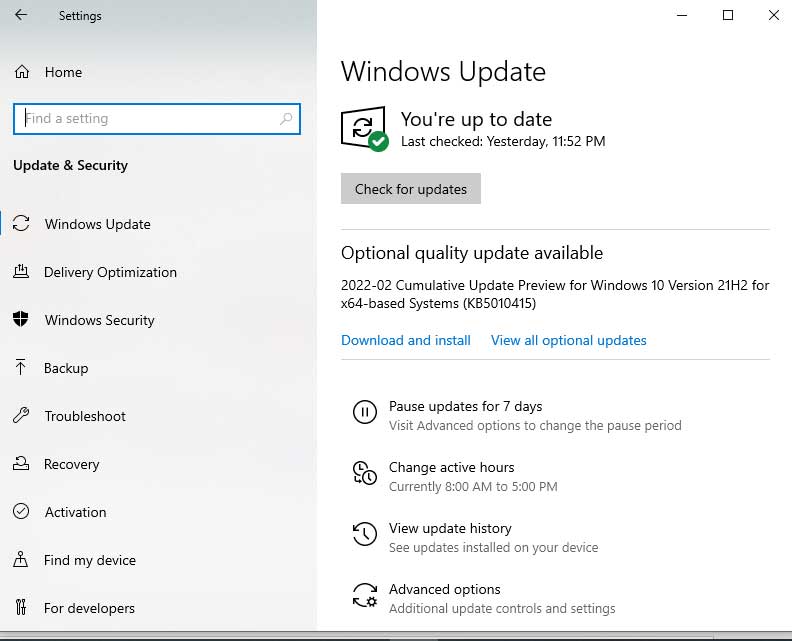Click the Home house icon

pos(22,72)
